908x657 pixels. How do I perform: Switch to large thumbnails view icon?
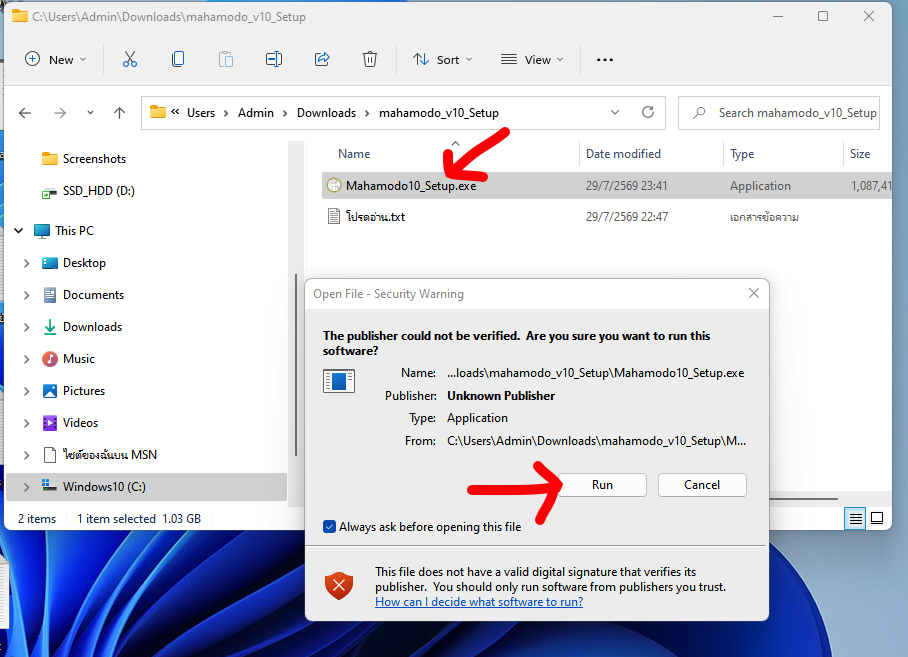coord(877,518)
